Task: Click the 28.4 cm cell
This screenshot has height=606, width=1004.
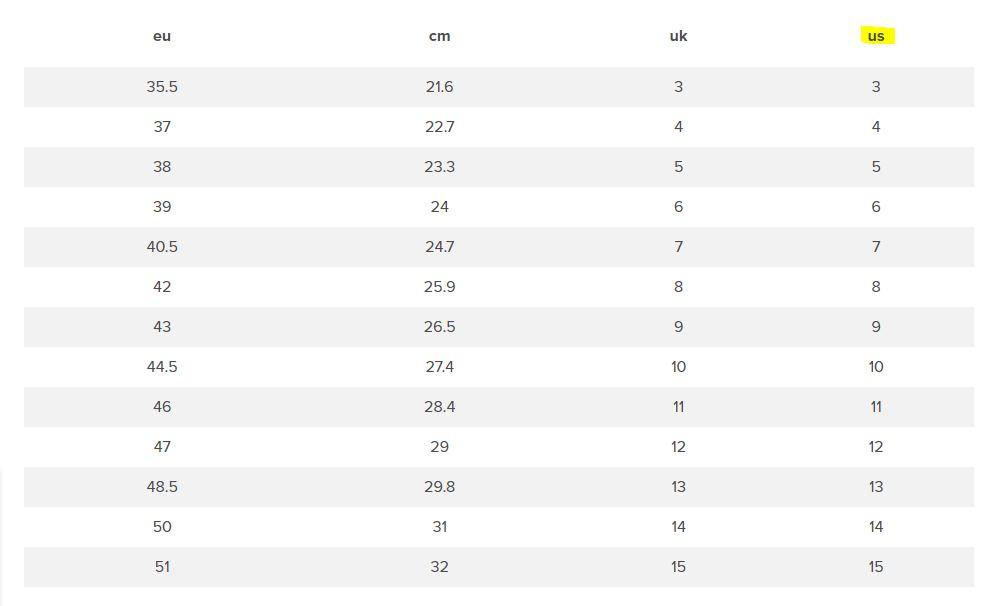Action: 439,407
